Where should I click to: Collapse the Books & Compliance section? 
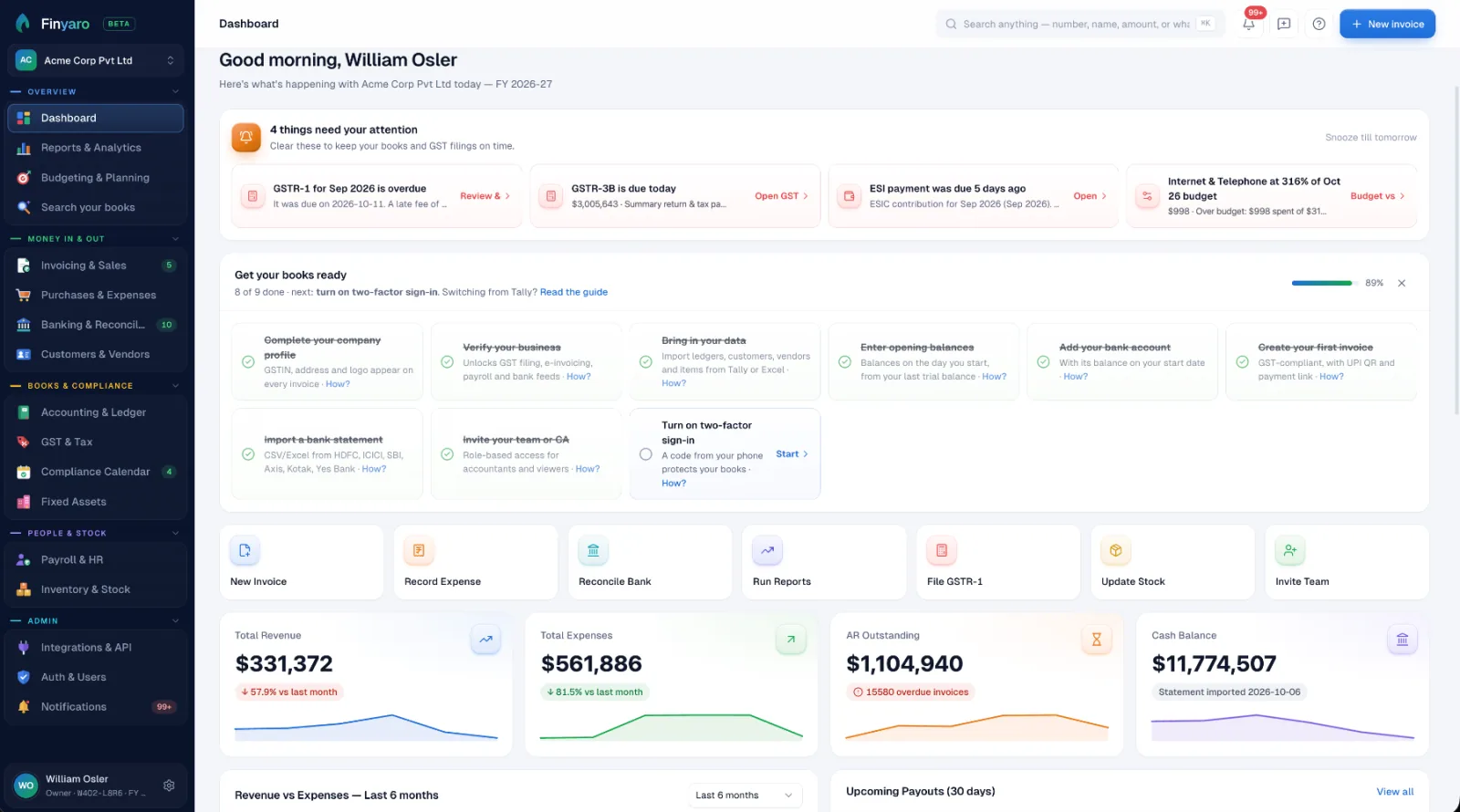[x=175, y=386]
